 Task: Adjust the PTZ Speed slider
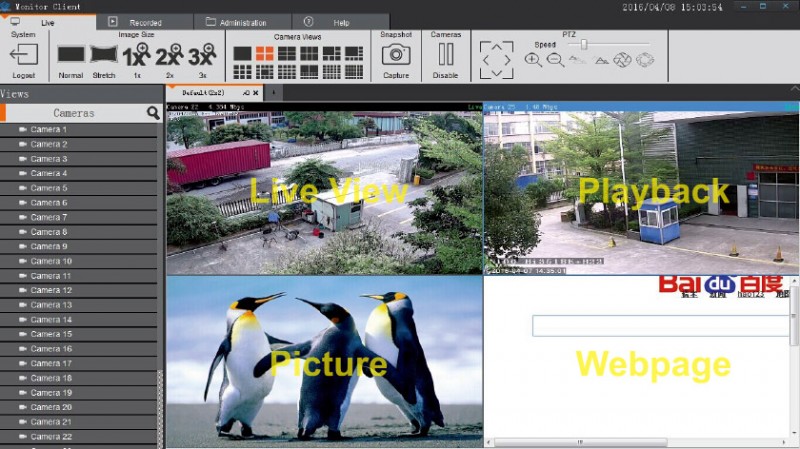pos(584,44)
